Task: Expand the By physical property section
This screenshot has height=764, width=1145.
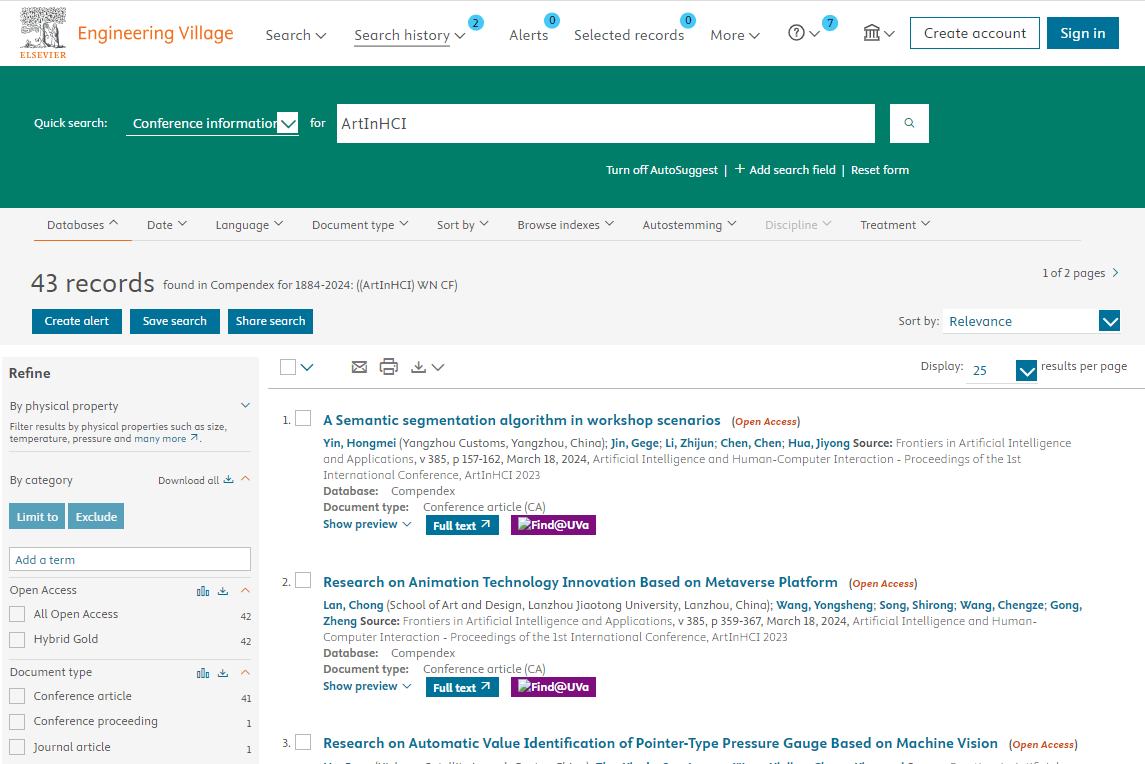Action: (245, 406)
